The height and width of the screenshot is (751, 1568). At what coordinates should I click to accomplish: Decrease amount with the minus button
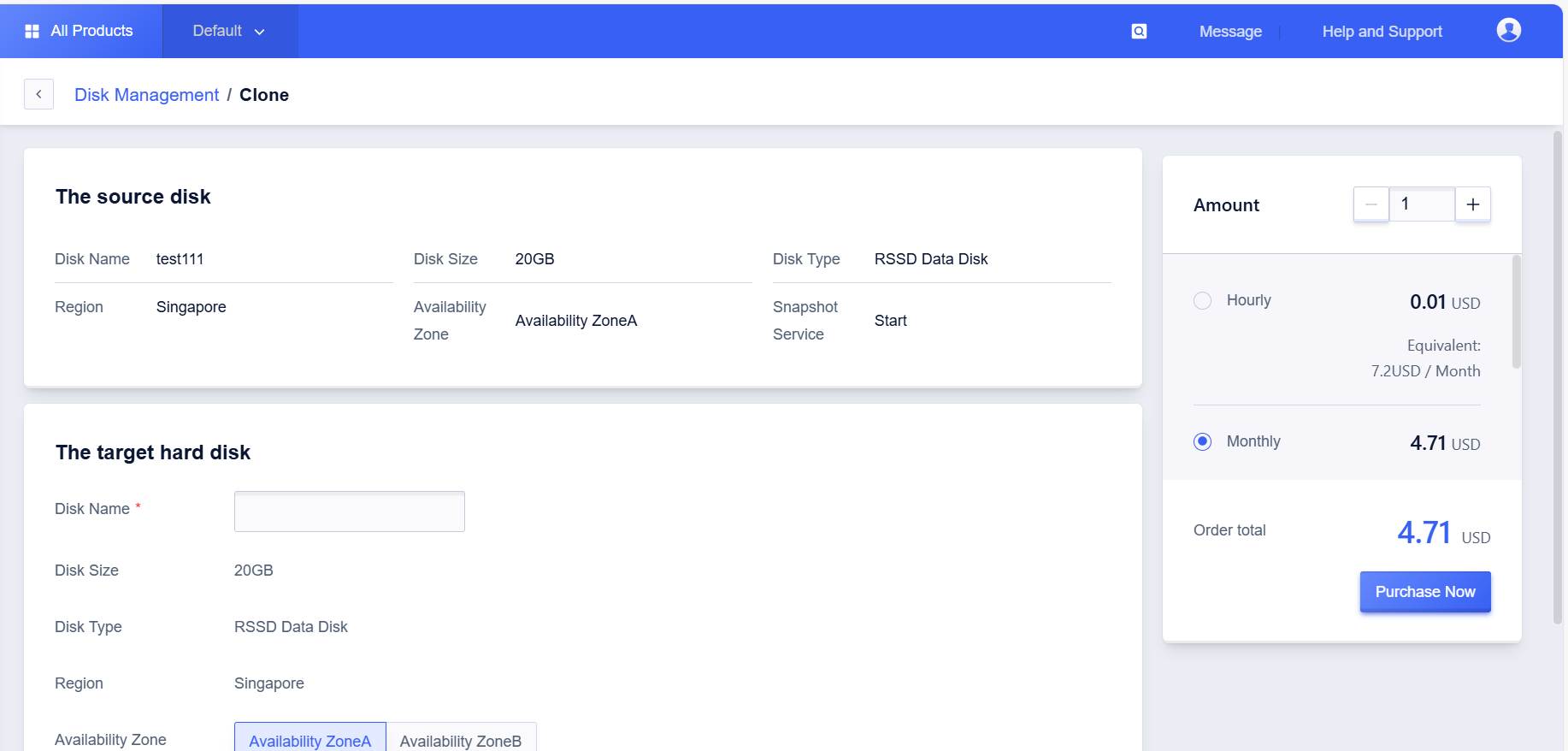pyautogui.click(x=1371, y=204)
